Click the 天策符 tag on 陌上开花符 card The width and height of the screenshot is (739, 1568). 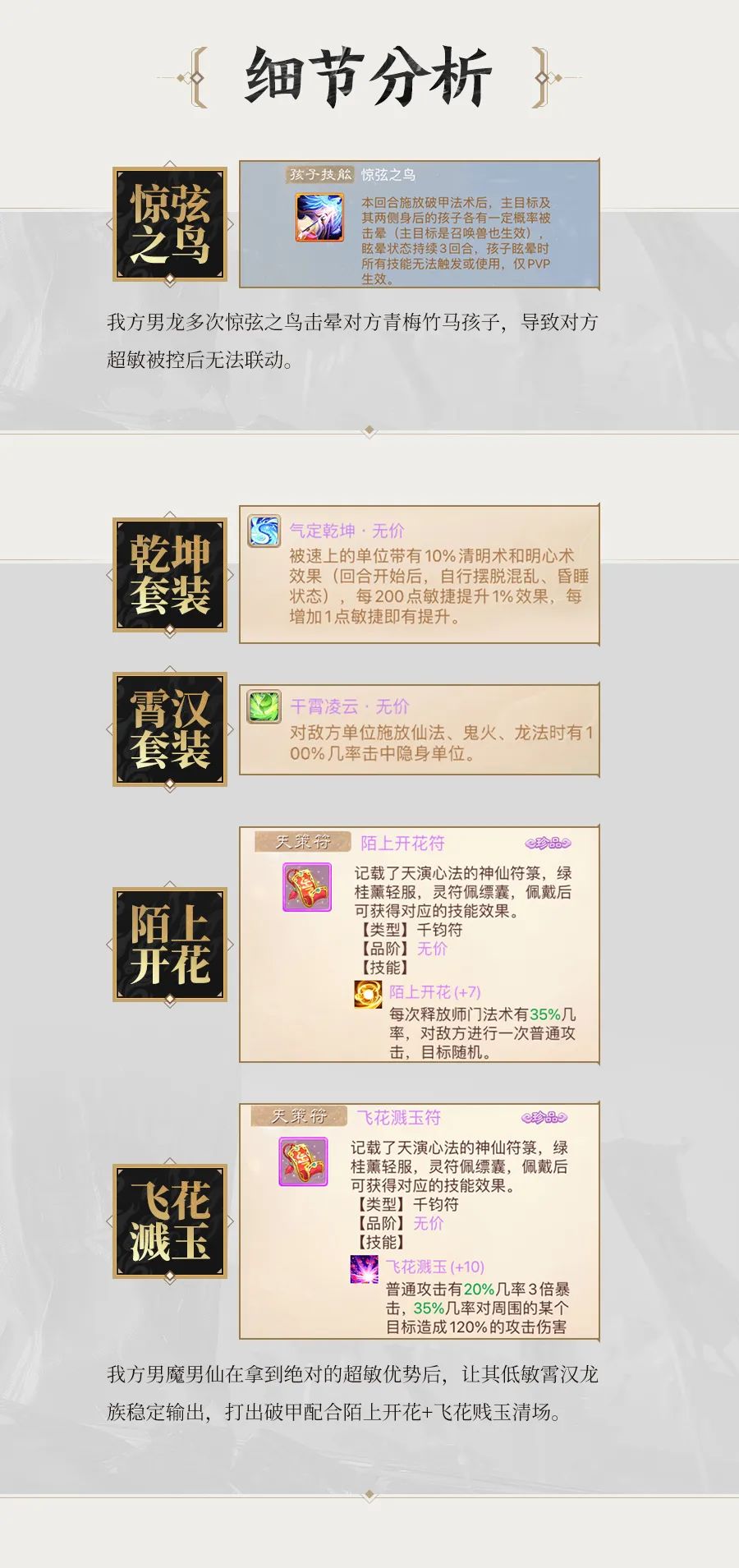pos(303,842)
